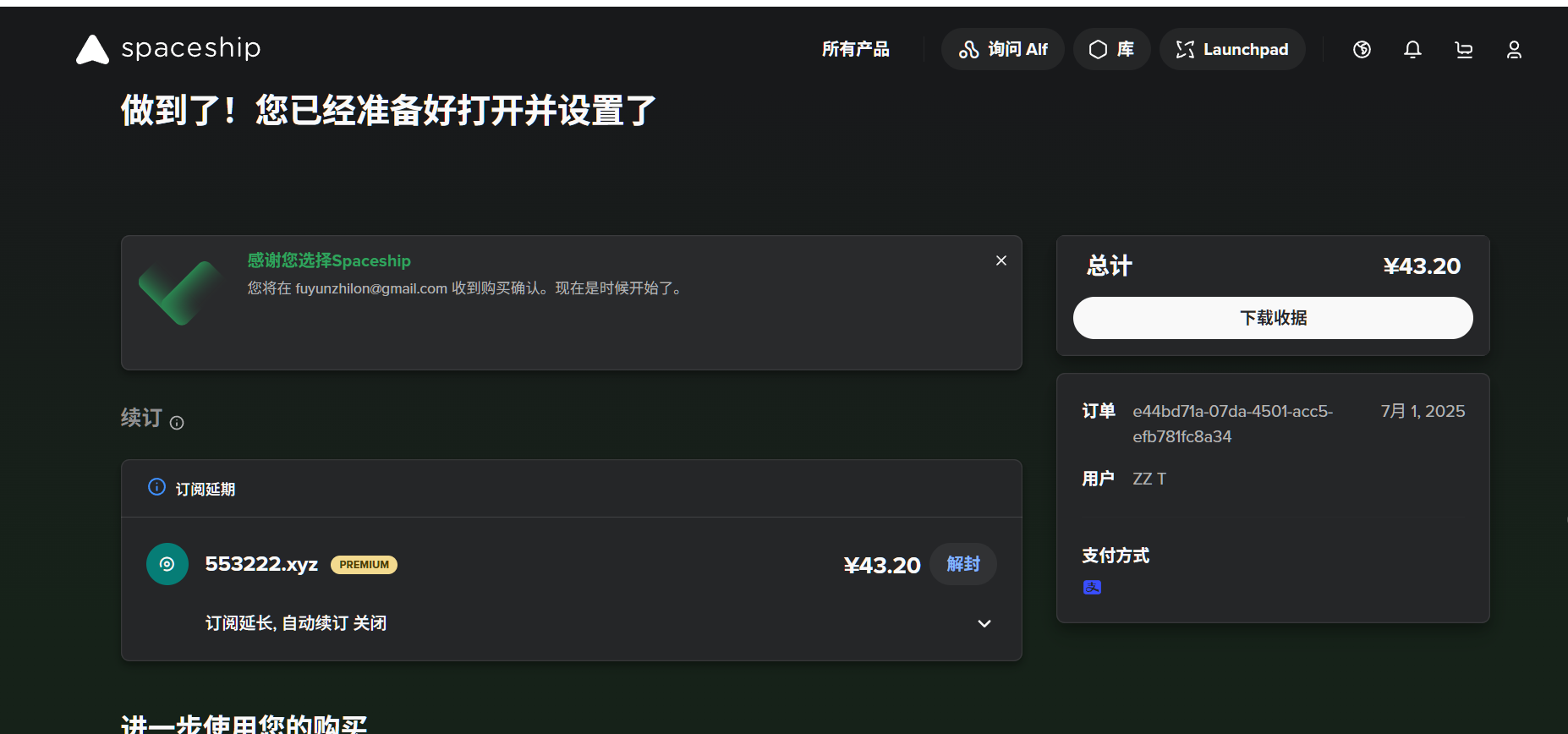Click the 库 hexagon icon
The height and width of the screenshot is (734, 1568).
click(x=1098, y=50)
